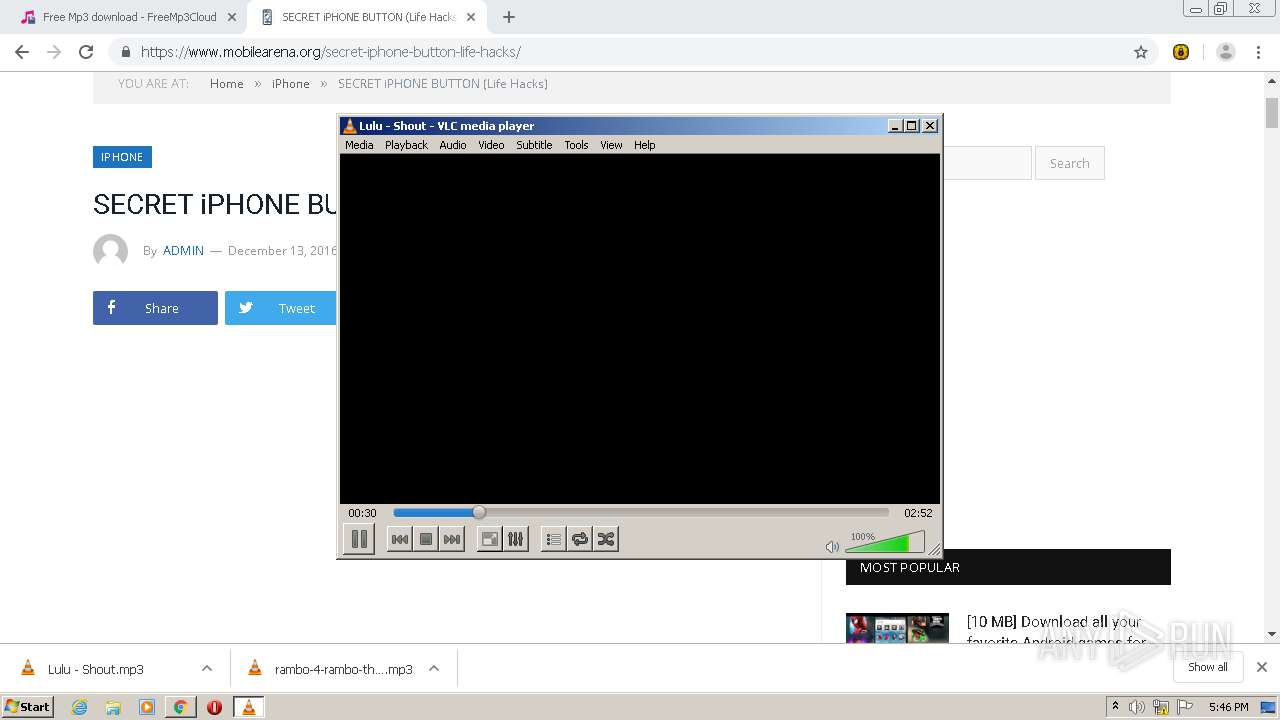Go to iPhone breadcrumb link

[291, 84]
